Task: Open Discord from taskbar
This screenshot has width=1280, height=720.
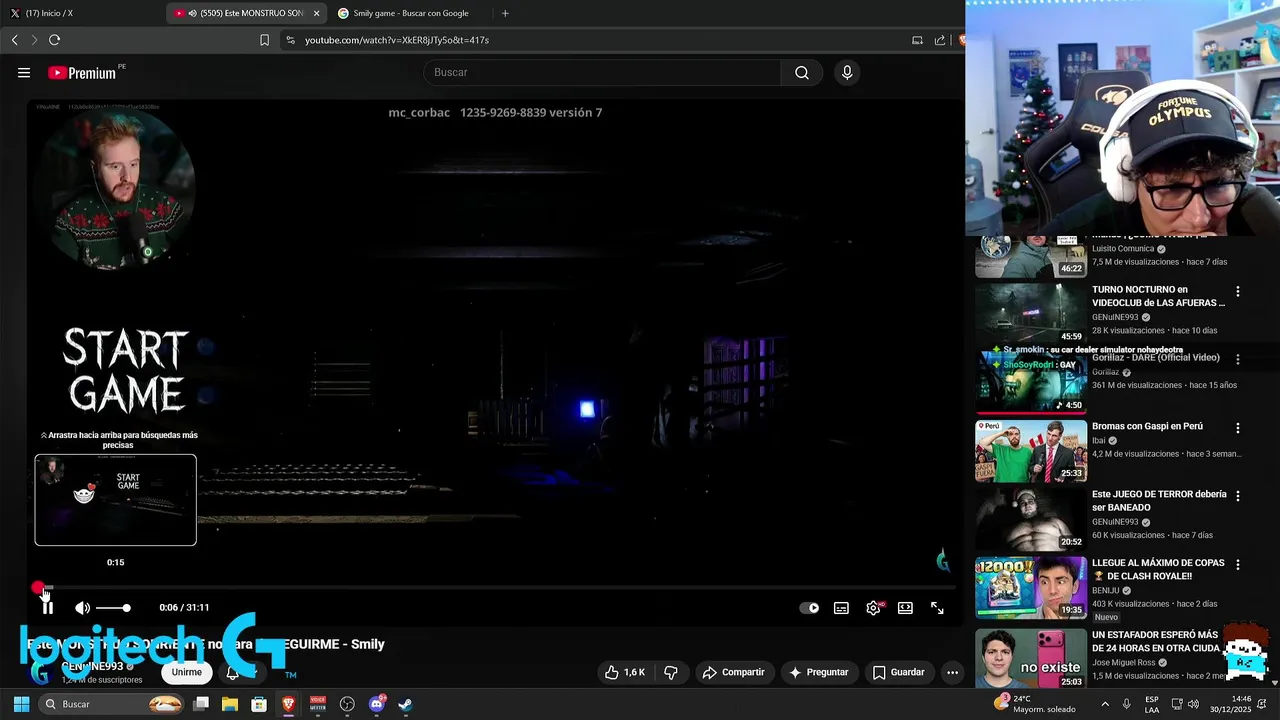Action: pyautogui.click(x=376, y=704)
